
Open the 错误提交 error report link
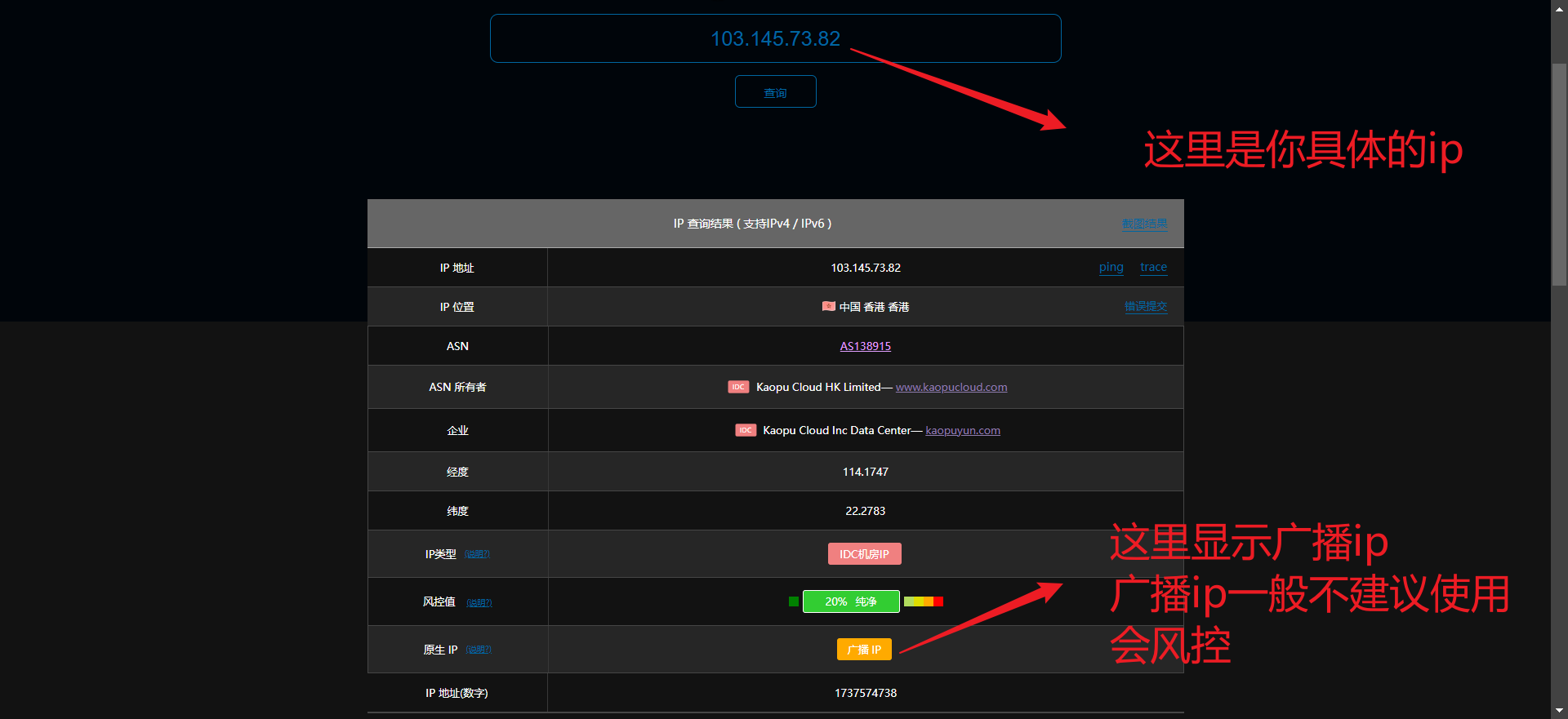[x=1146, y=307]
